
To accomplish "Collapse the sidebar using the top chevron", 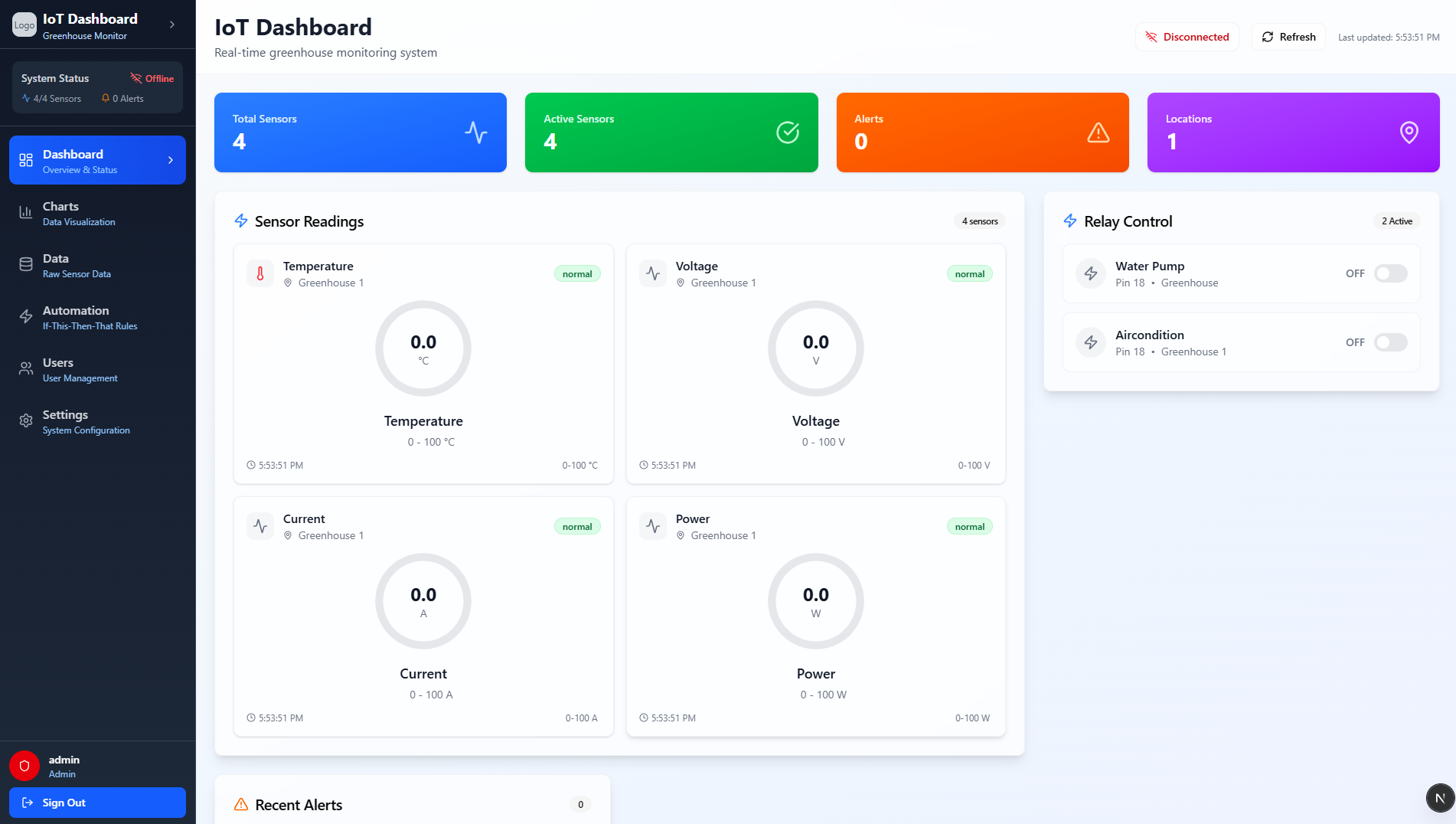I will 171,24.
